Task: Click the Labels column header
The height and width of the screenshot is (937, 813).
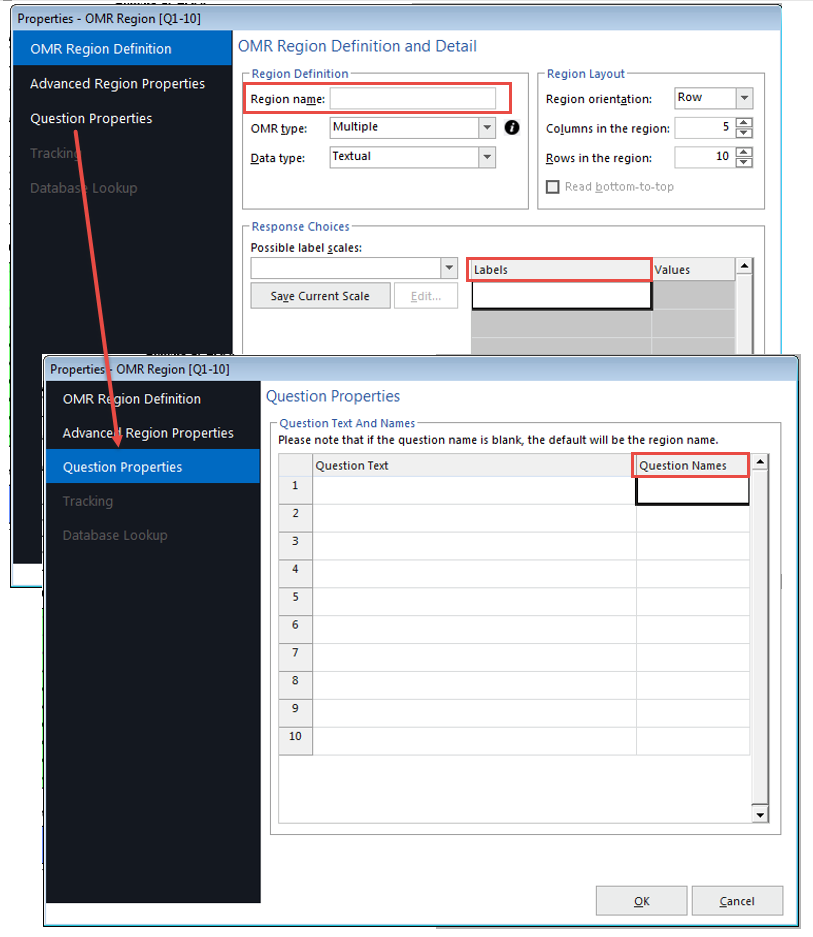Action: click(x=561, y=270)
